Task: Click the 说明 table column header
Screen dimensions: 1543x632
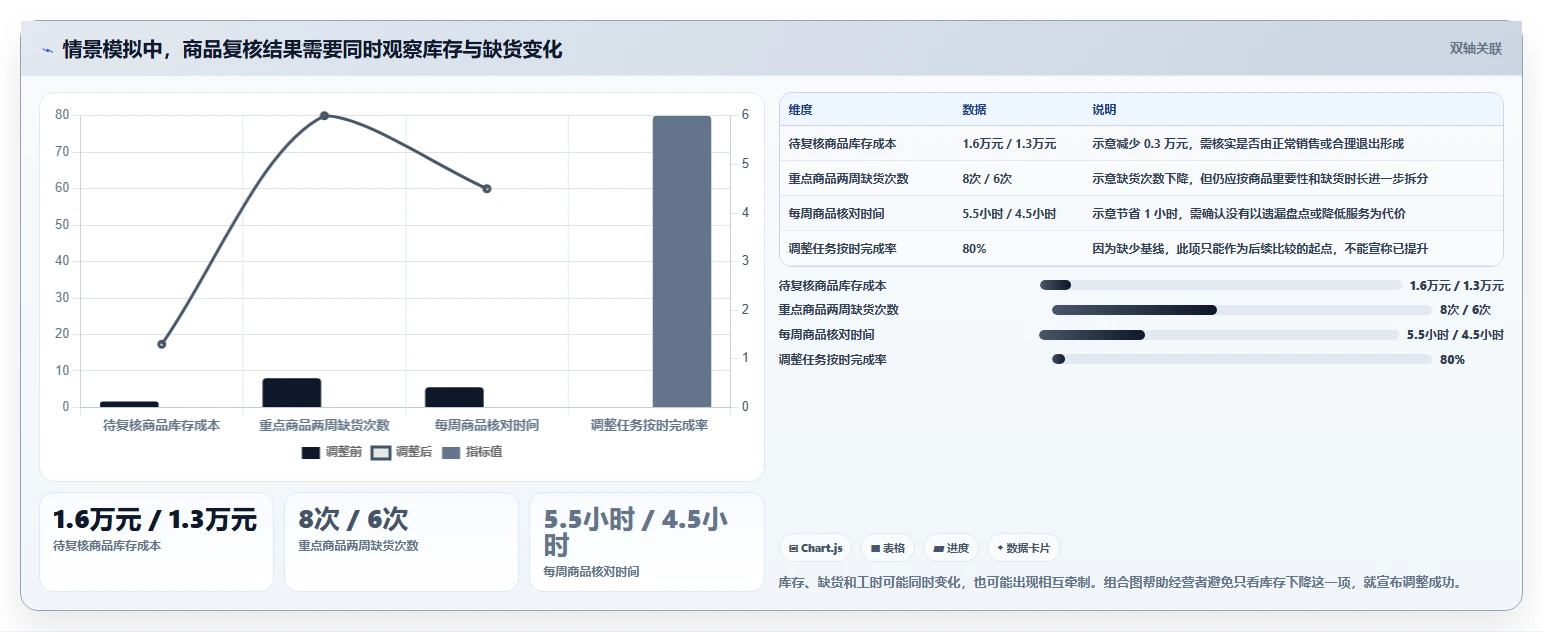Action: 1104,110
